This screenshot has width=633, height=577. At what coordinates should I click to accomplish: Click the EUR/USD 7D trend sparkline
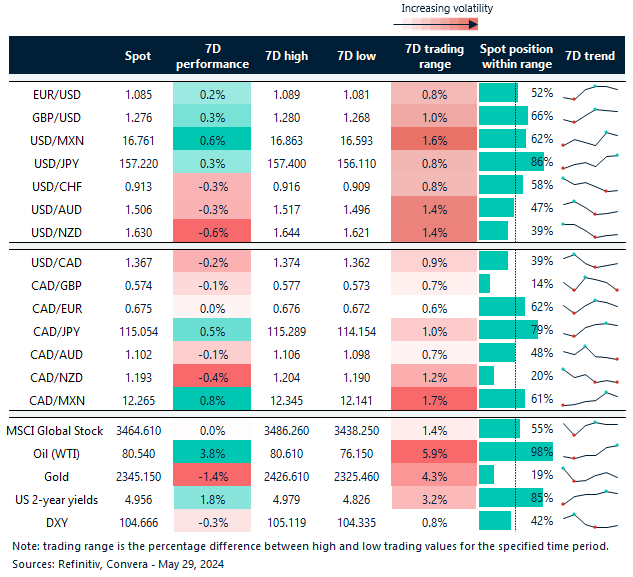coord(590,94)
